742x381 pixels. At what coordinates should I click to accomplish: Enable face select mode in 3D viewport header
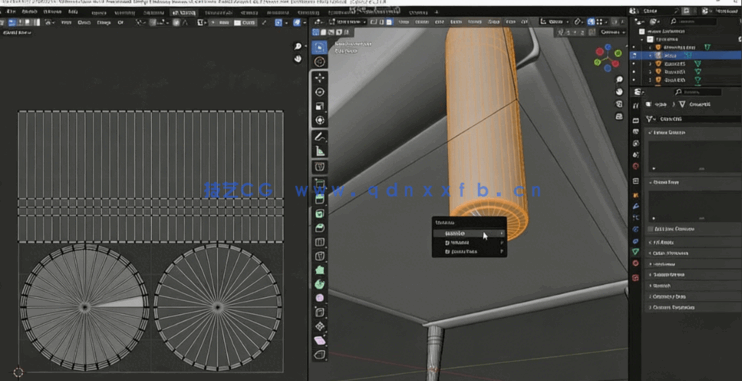(389, 22)
